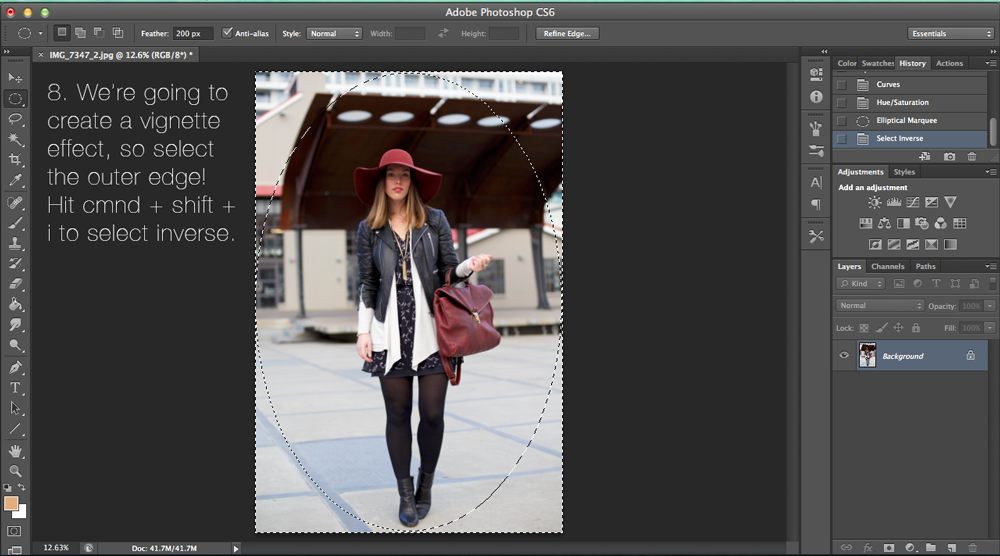Select the Lasso tool
Image resolution: width=1000 pixels, height=556 pixels.
15,119
